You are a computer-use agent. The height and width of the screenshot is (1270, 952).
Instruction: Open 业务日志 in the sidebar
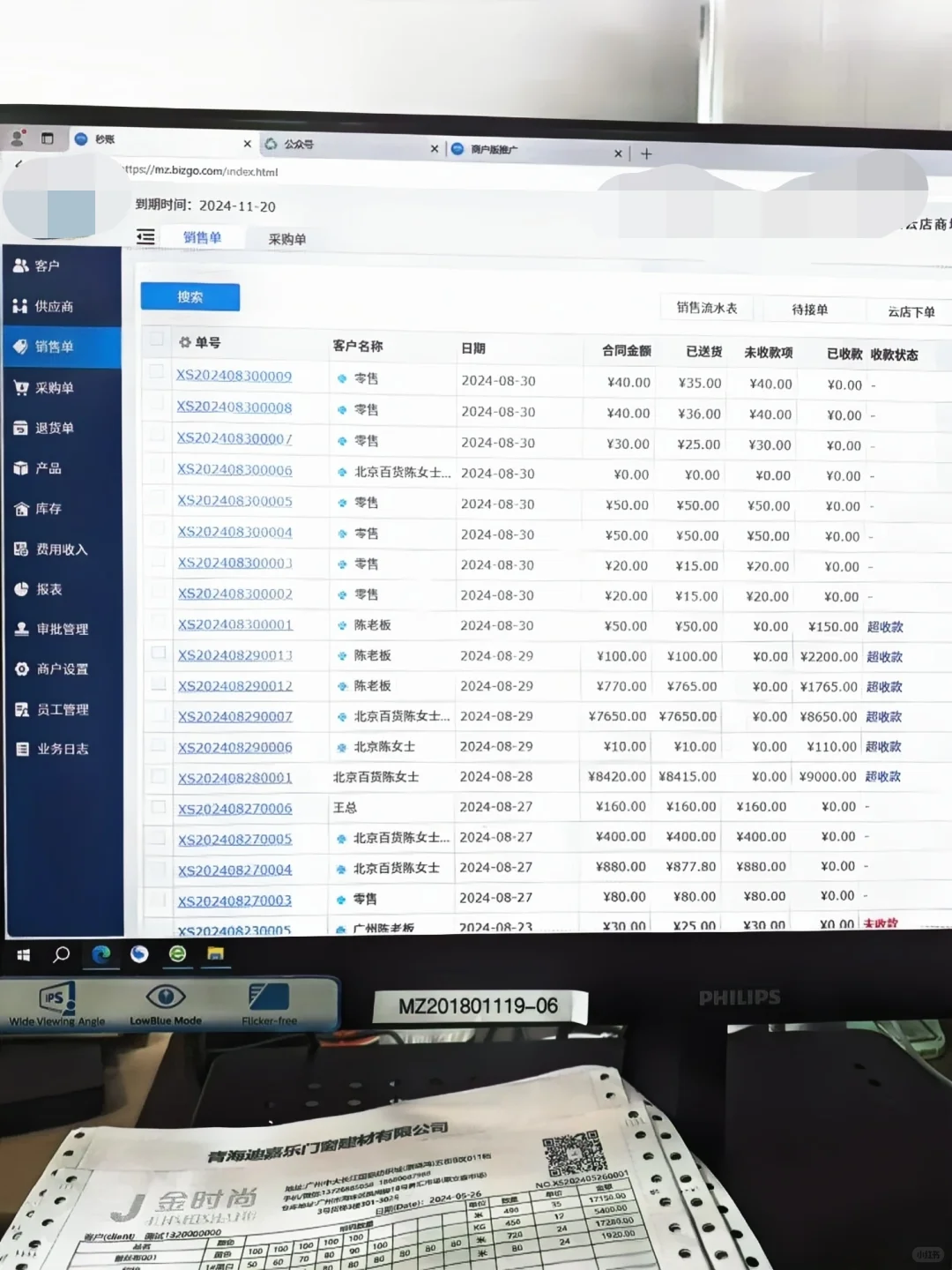click(x=52, y=749)
